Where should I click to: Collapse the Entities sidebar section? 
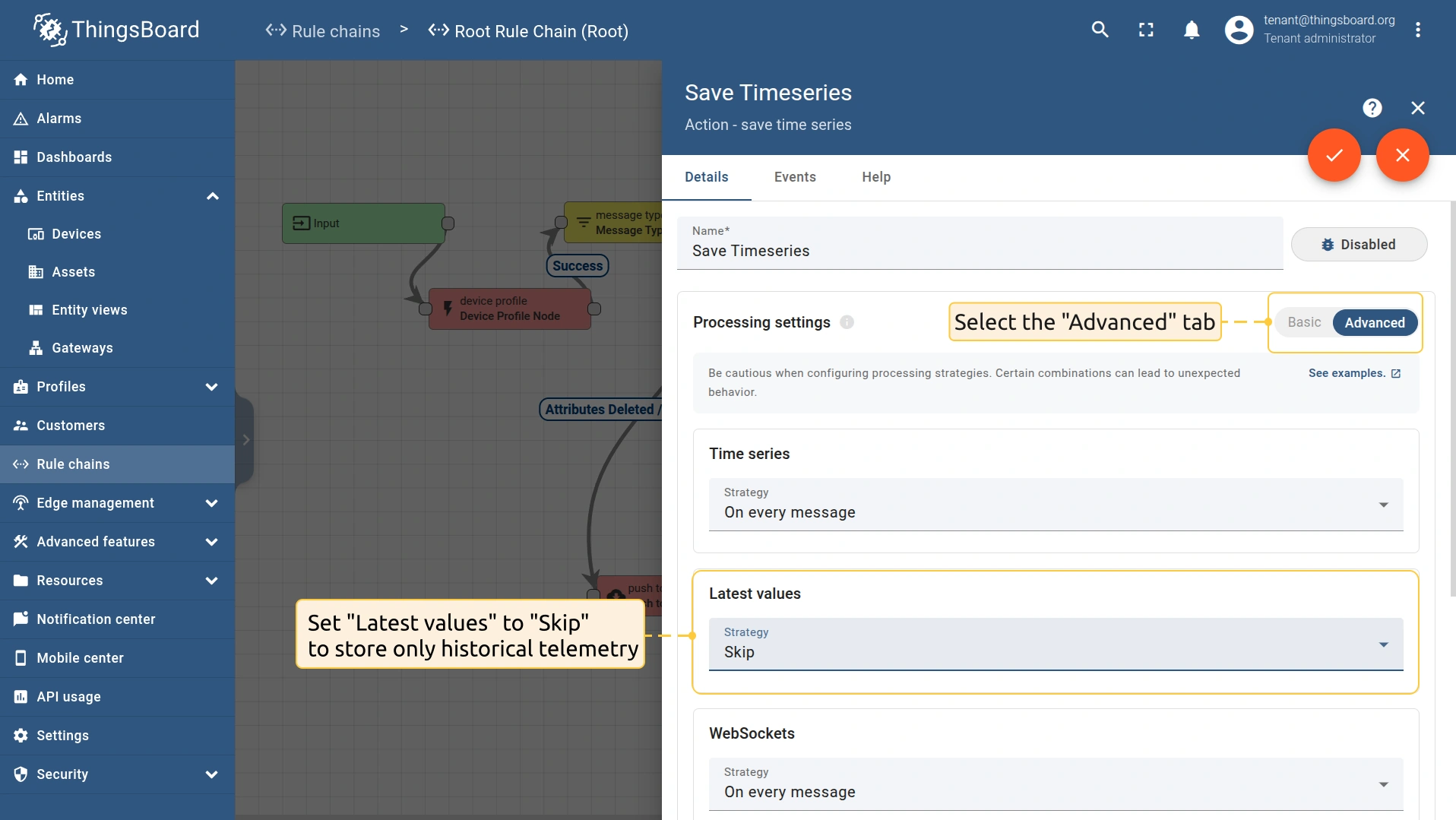coord(212,196)
